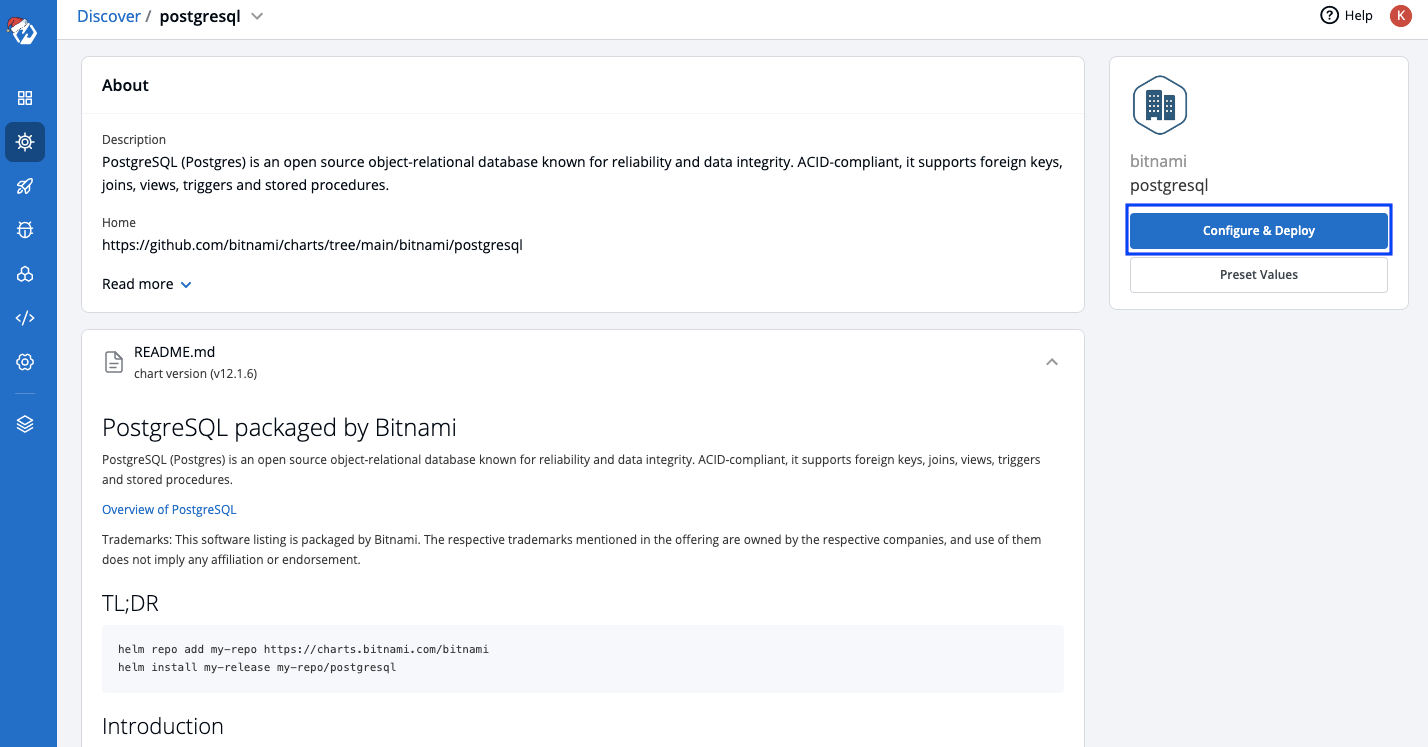Screen dimensions: 1428x747
Task: Select the layers stack icon at sidebar bottom
Action: (x=25, y=422)
